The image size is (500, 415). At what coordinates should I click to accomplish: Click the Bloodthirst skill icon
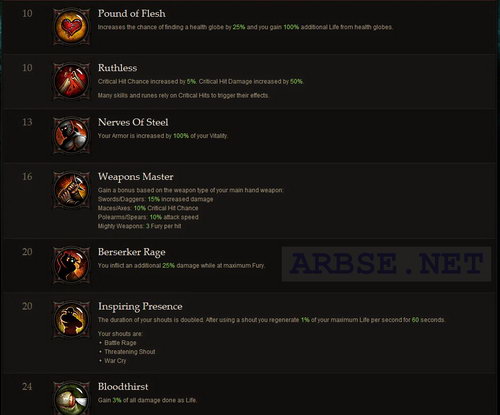pos(71,398)
